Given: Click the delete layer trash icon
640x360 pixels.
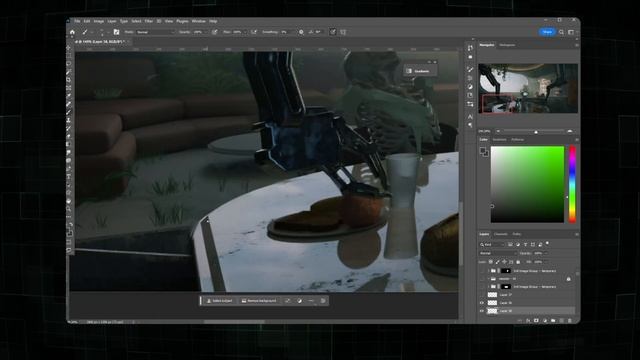Looking at the screenshot, I should pos(570,321).
